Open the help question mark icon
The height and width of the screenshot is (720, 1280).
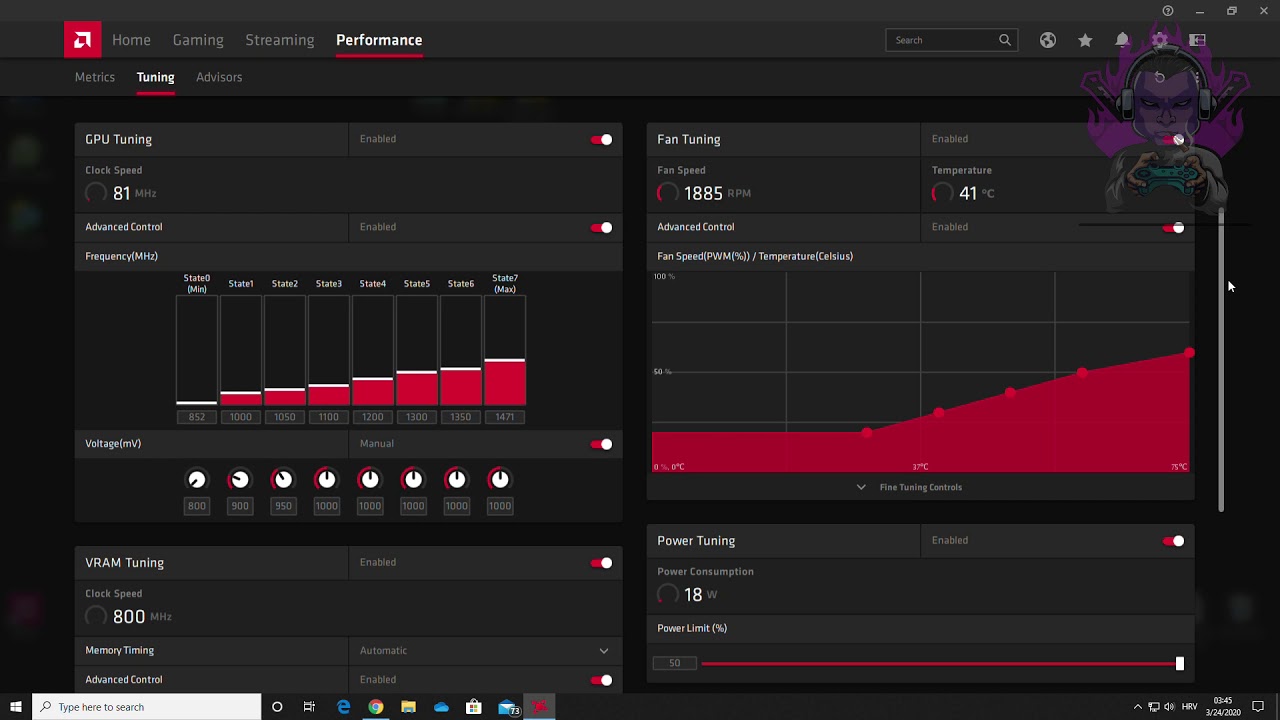click(x=1168, y=11)
